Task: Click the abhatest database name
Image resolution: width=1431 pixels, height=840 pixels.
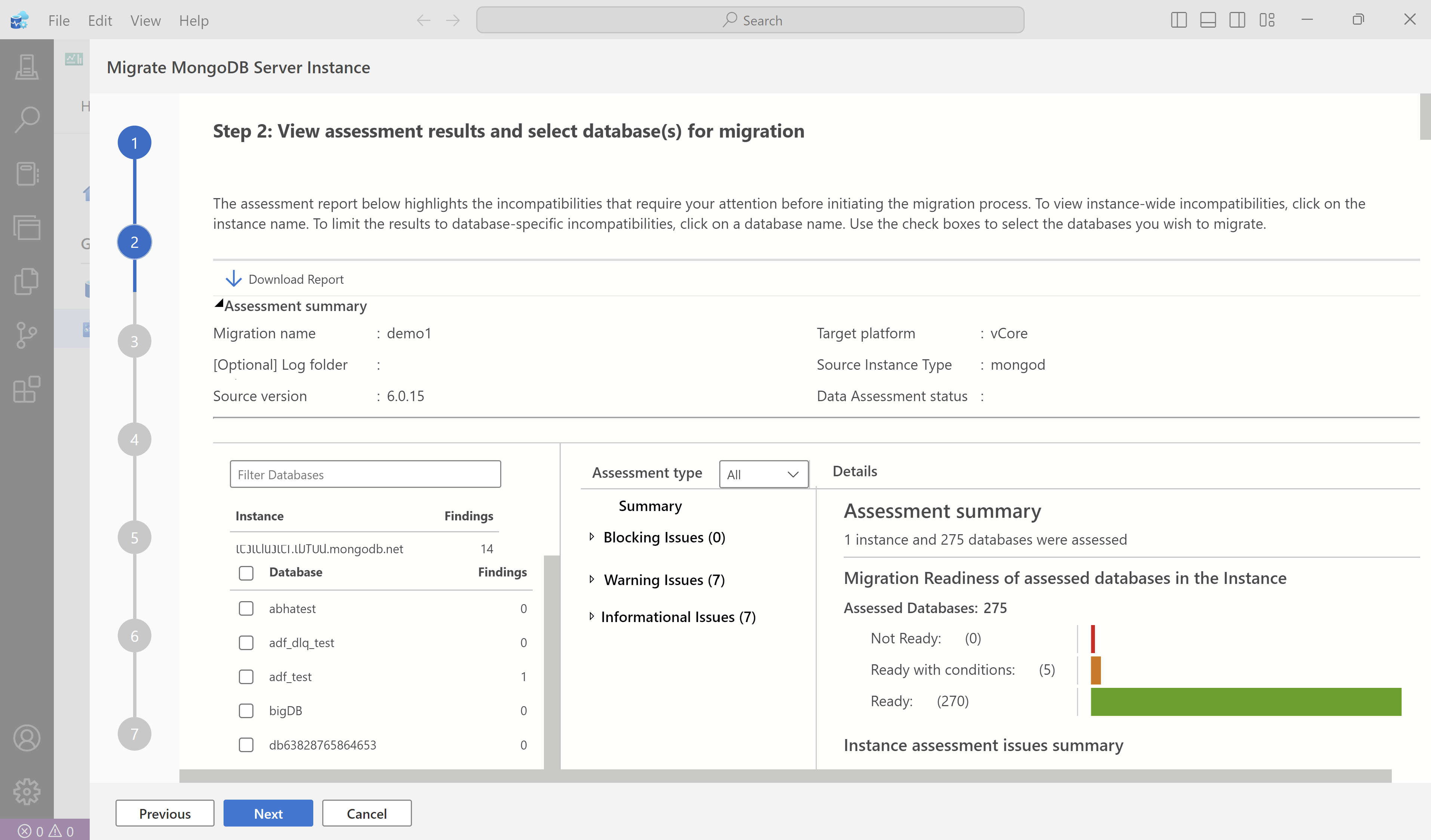Action: (x=292, y=608)
